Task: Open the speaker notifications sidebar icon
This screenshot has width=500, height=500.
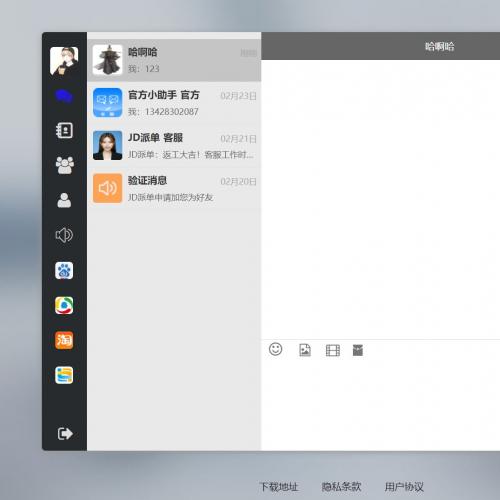Action: 64,235
